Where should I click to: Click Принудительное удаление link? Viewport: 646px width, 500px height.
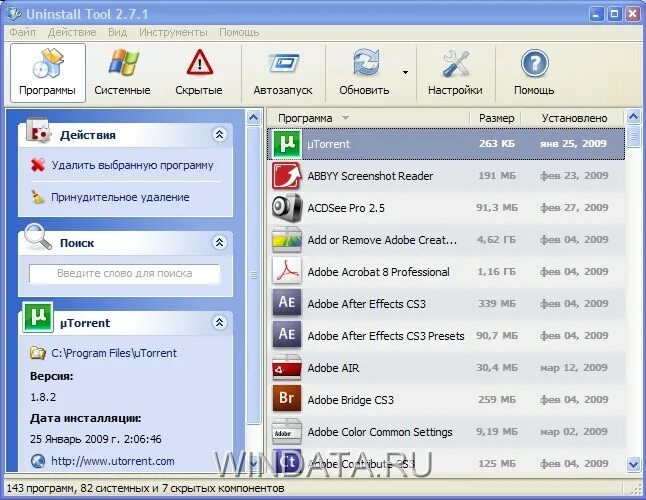tap(120, 197)
